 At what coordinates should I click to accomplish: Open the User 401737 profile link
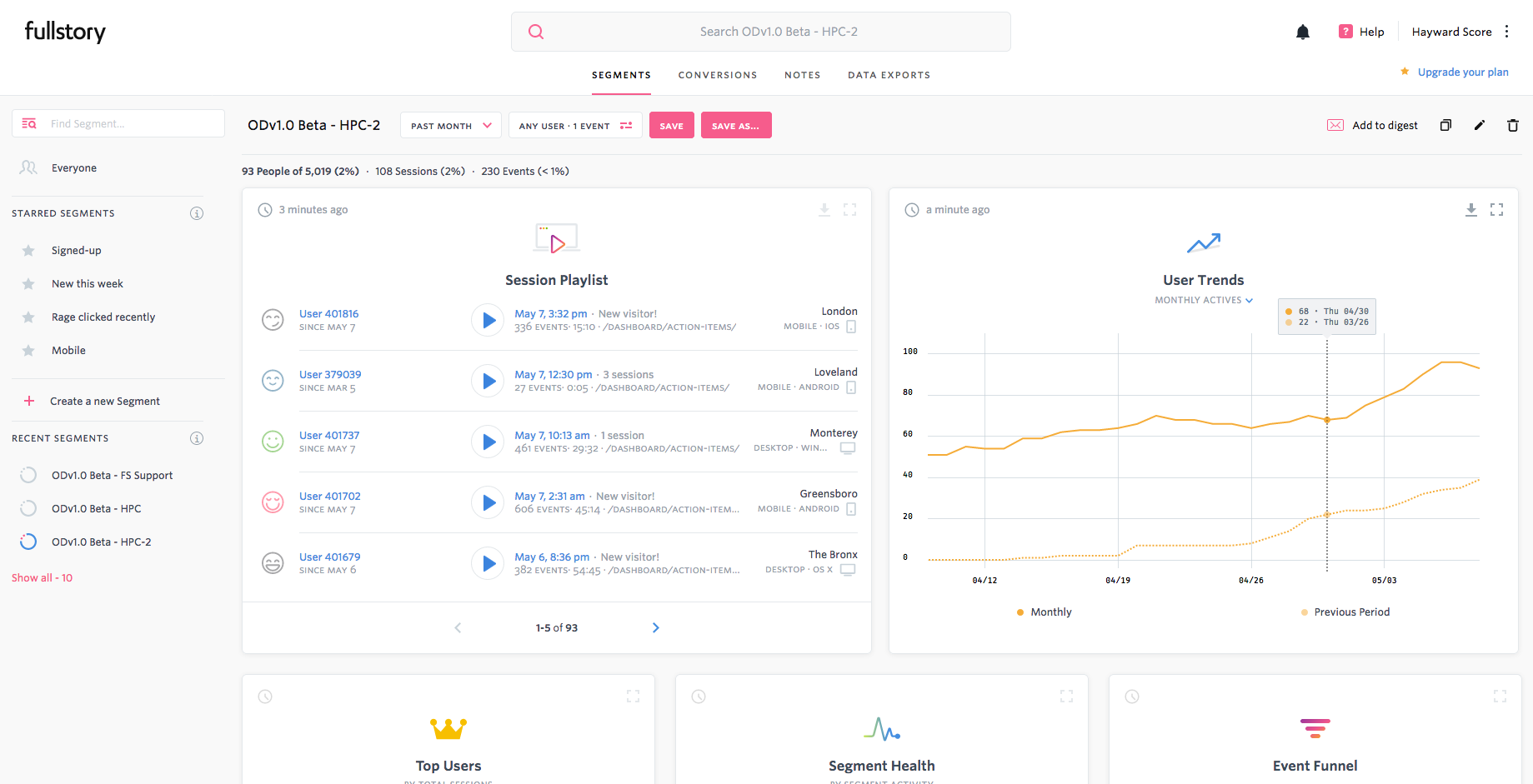point(329,436)
